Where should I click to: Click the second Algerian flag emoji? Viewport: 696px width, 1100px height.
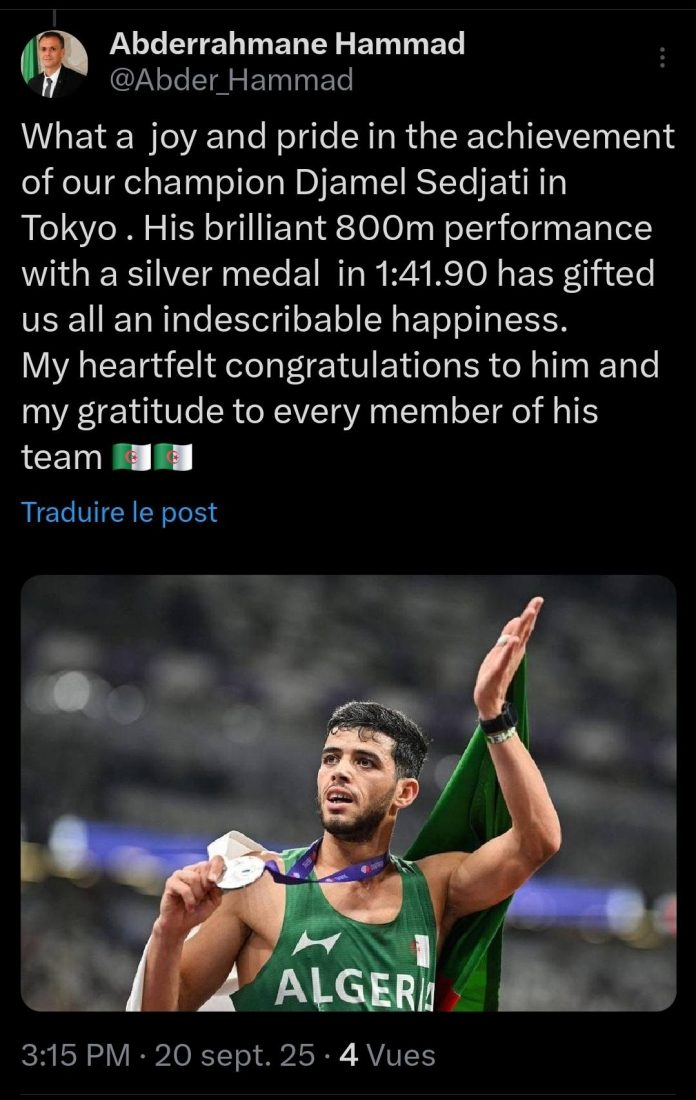pos(173,457)
